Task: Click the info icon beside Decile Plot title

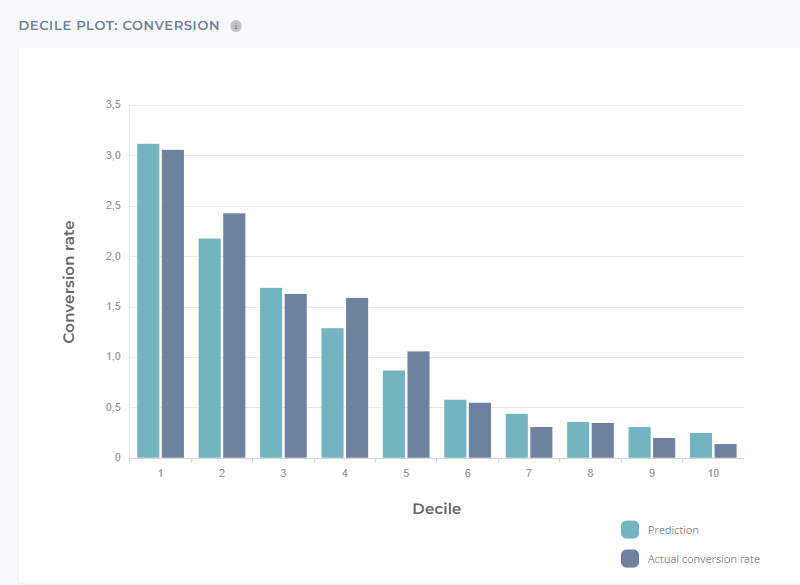Action: tap(236, 26)
